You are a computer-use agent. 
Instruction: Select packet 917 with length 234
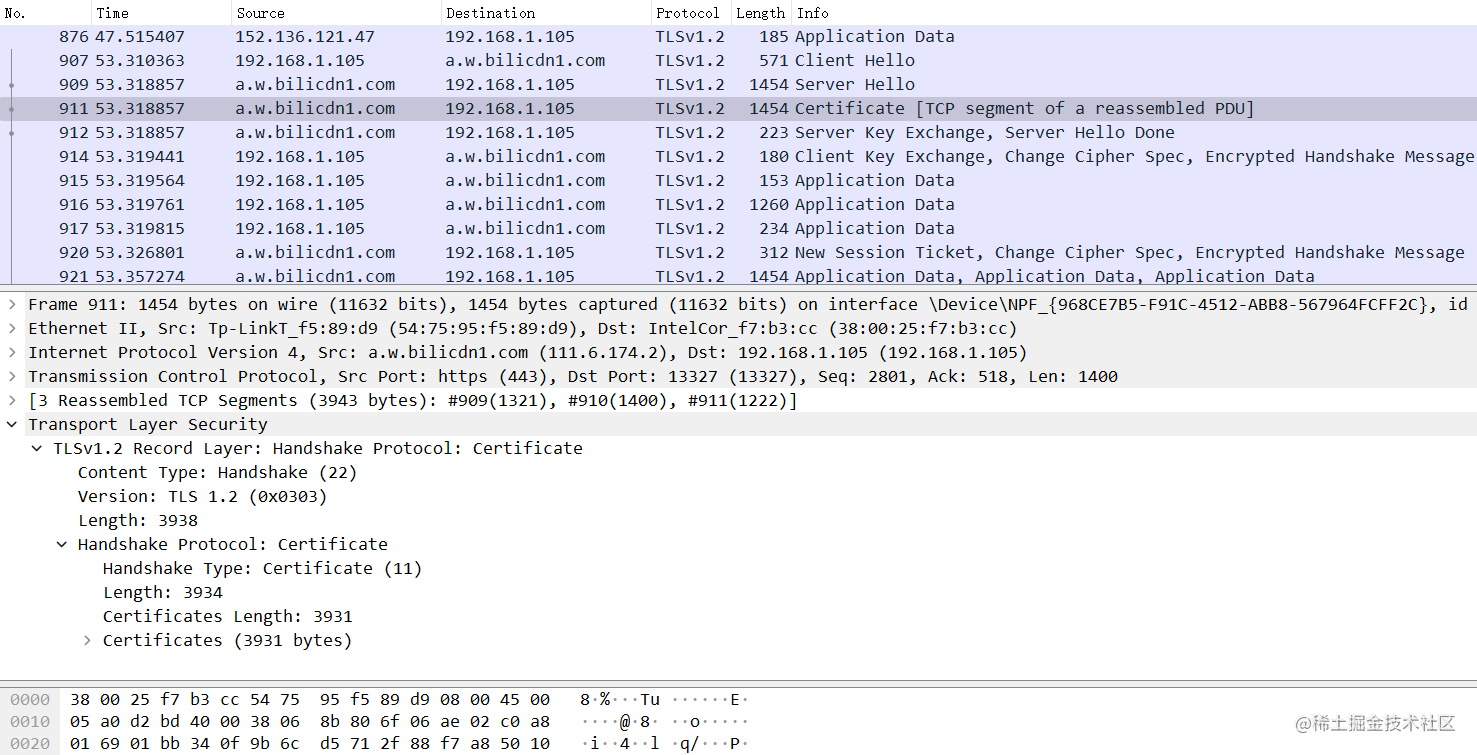click(x=738, y=228)
